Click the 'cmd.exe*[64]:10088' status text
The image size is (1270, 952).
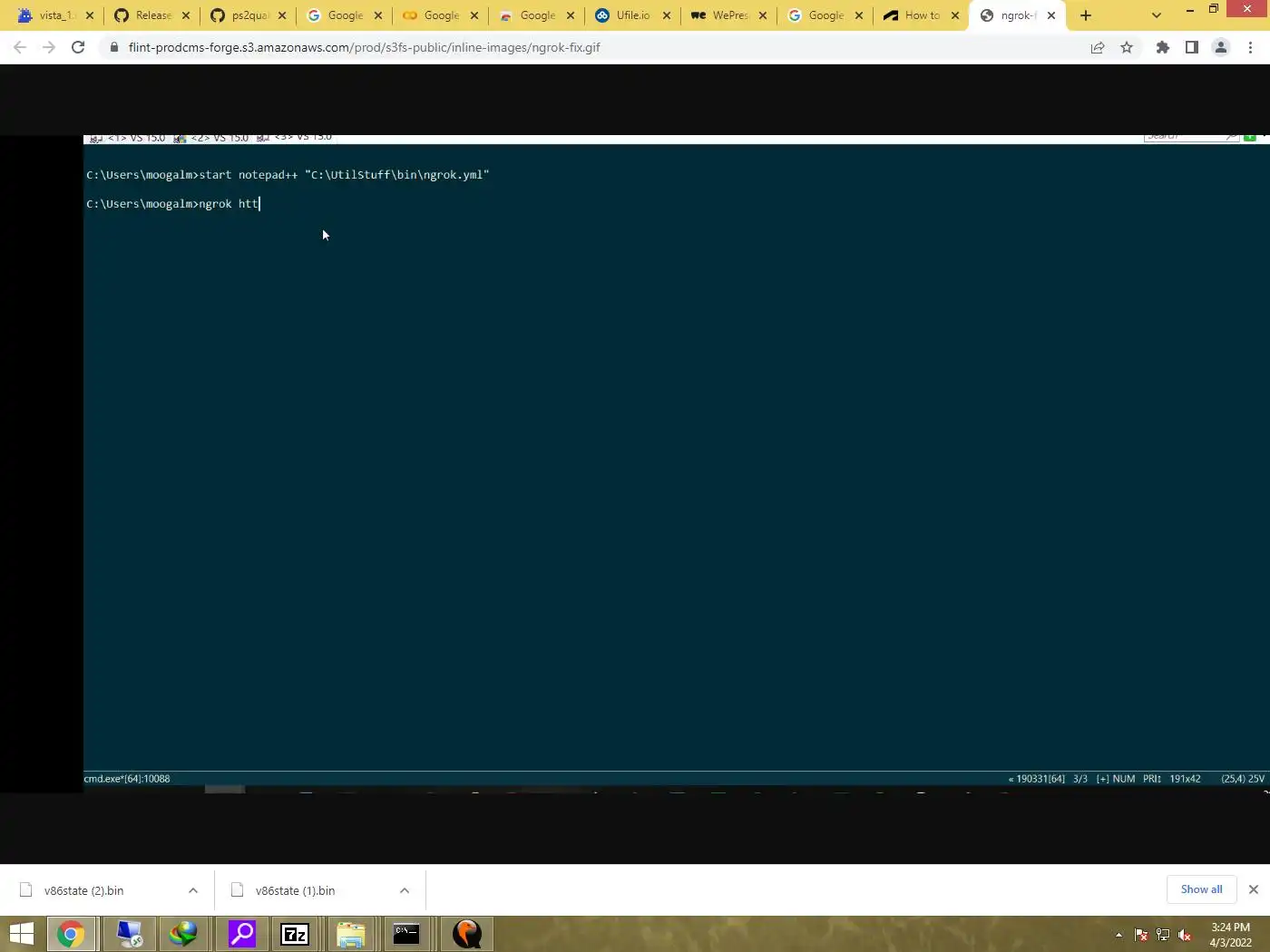(x=127, y=779)
